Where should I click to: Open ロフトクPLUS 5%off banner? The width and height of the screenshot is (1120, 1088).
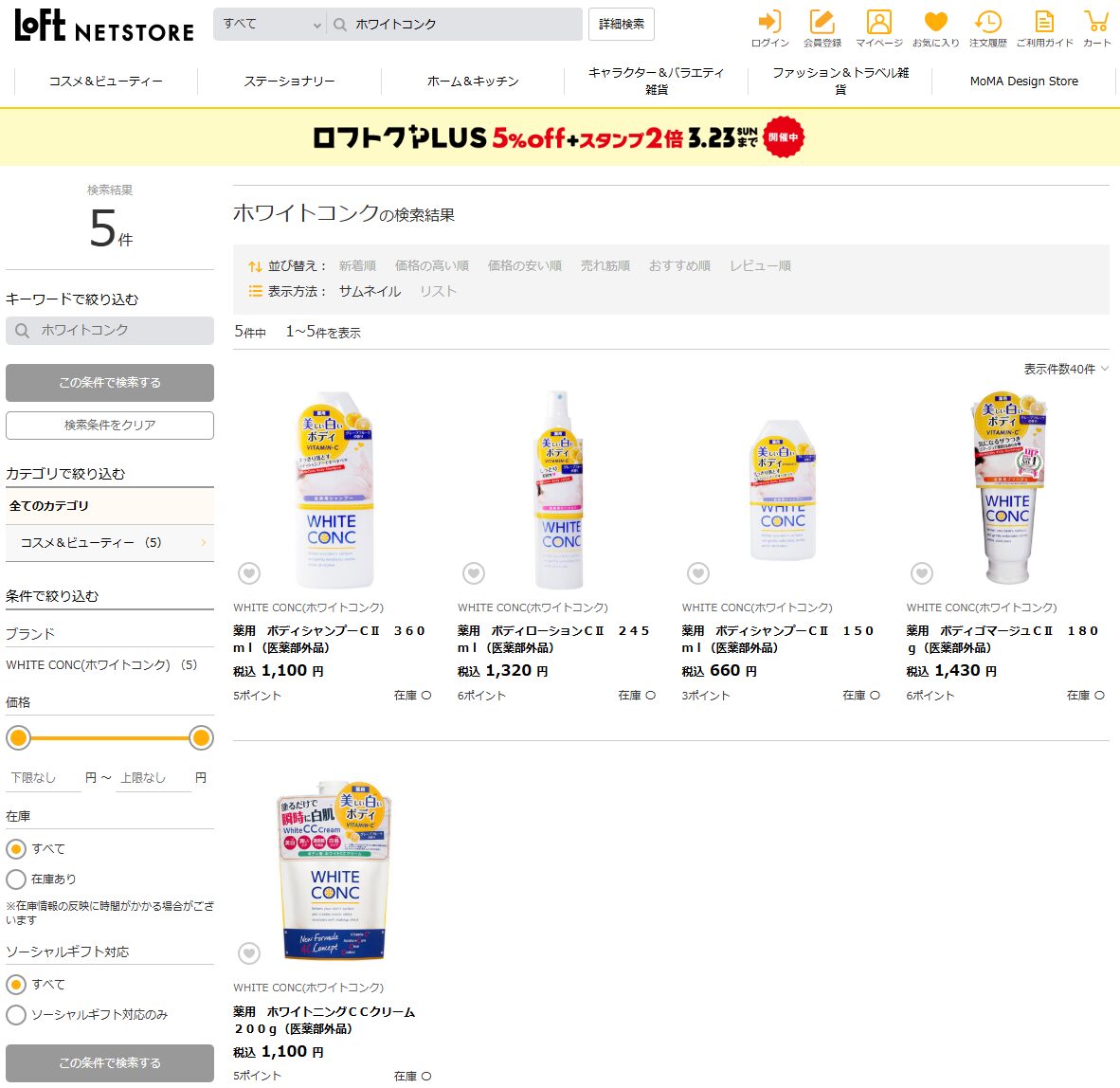[x=558, y=137]
